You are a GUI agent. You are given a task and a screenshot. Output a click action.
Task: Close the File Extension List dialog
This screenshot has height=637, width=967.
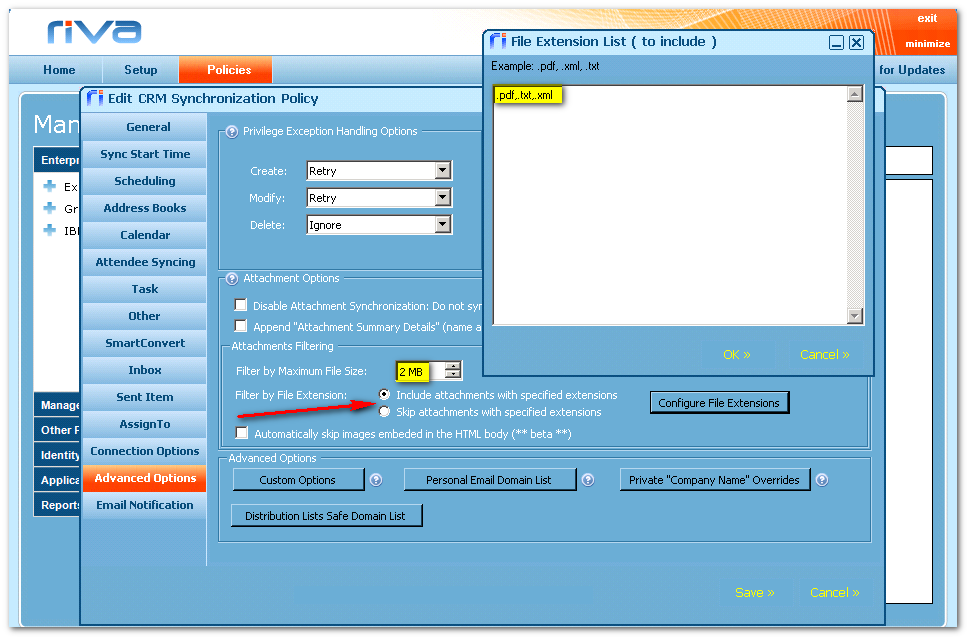857,42
